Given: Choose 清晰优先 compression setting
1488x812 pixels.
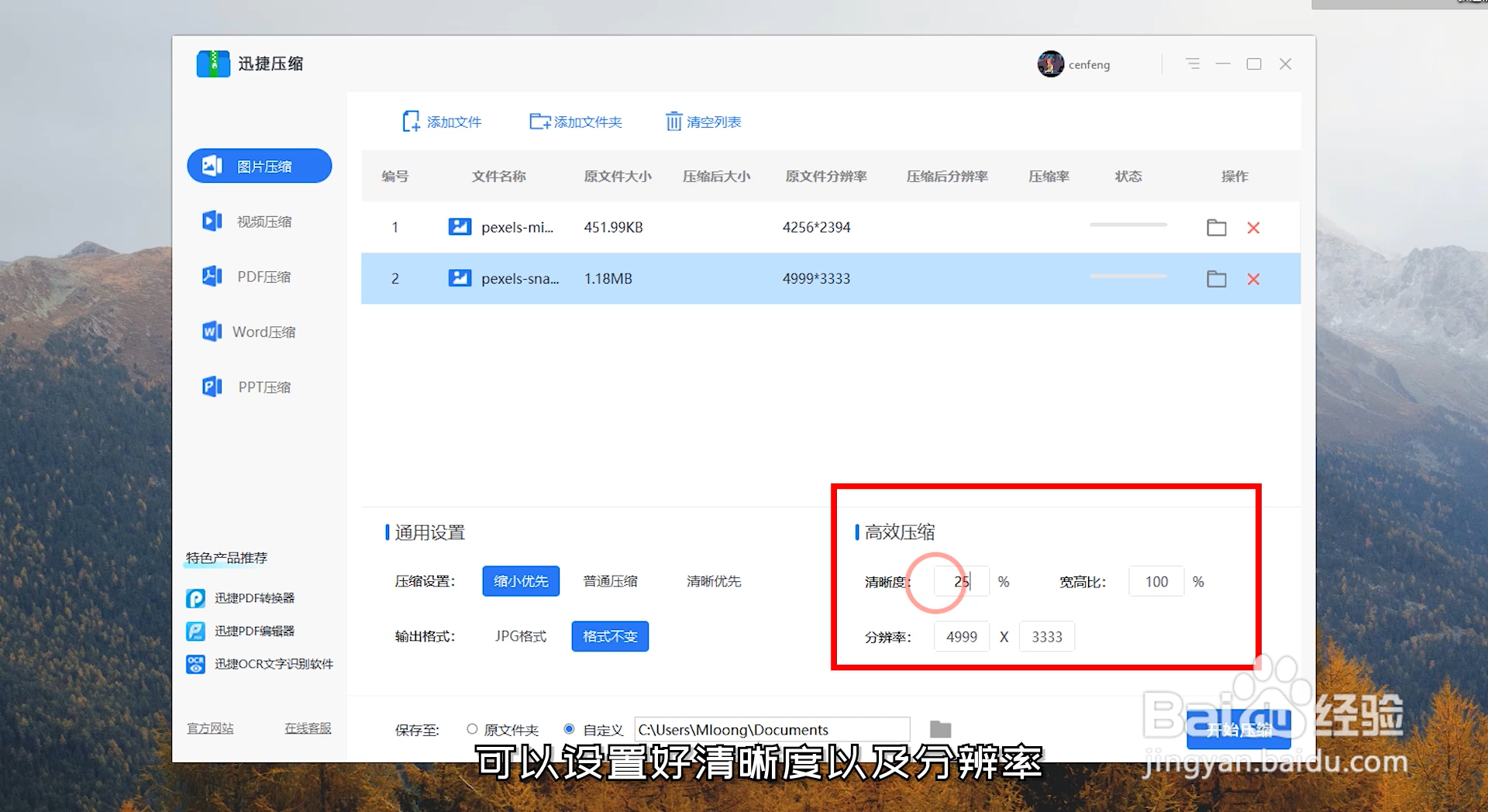Looking at the screenshot, I should 714,581.
